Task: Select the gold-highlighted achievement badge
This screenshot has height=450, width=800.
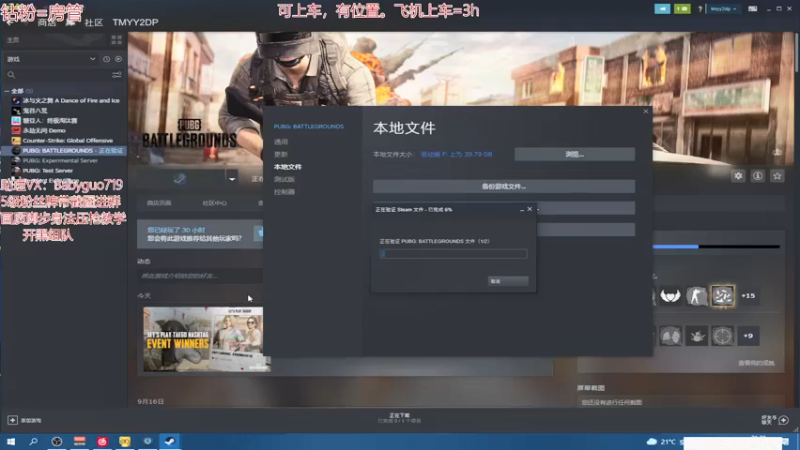Action: tap(722, 295)
